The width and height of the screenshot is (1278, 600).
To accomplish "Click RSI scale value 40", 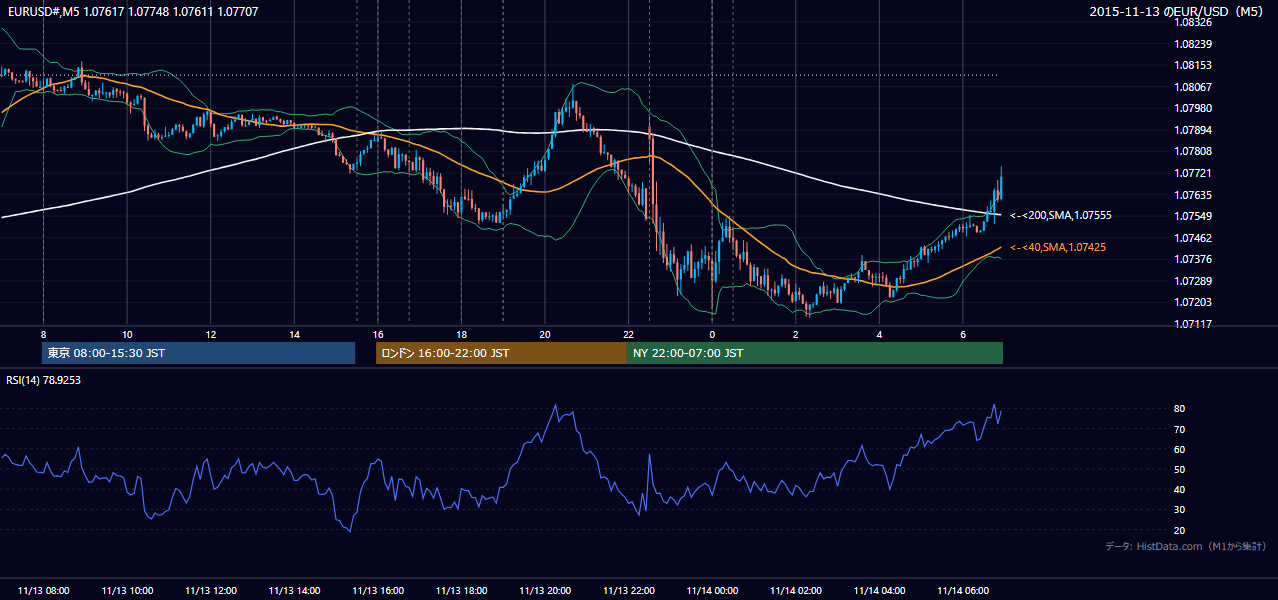I will click(1180, 490).
